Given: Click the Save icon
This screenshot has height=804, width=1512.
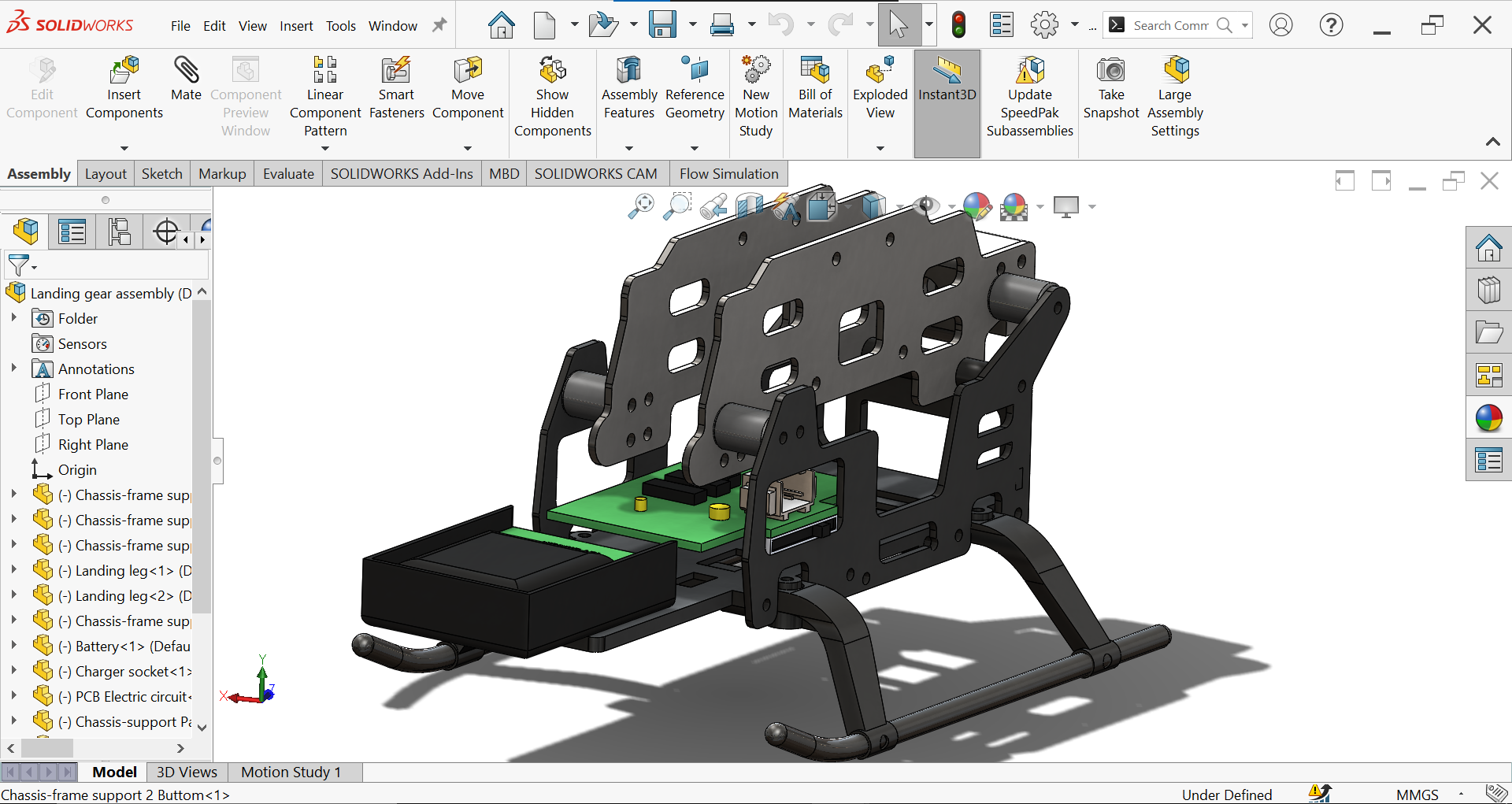Looking at the screenshot, I should tap(662, 25).
